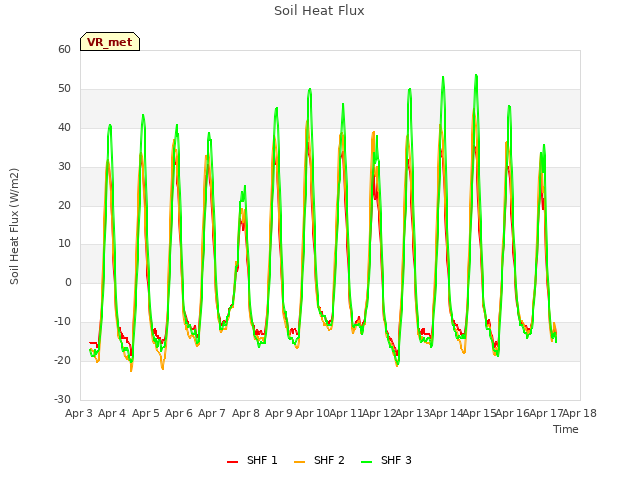The width and height of the screenshot is (640, 480).
Task: Toggle the SHF 2 legend entry
Action: tap(319, 460)
